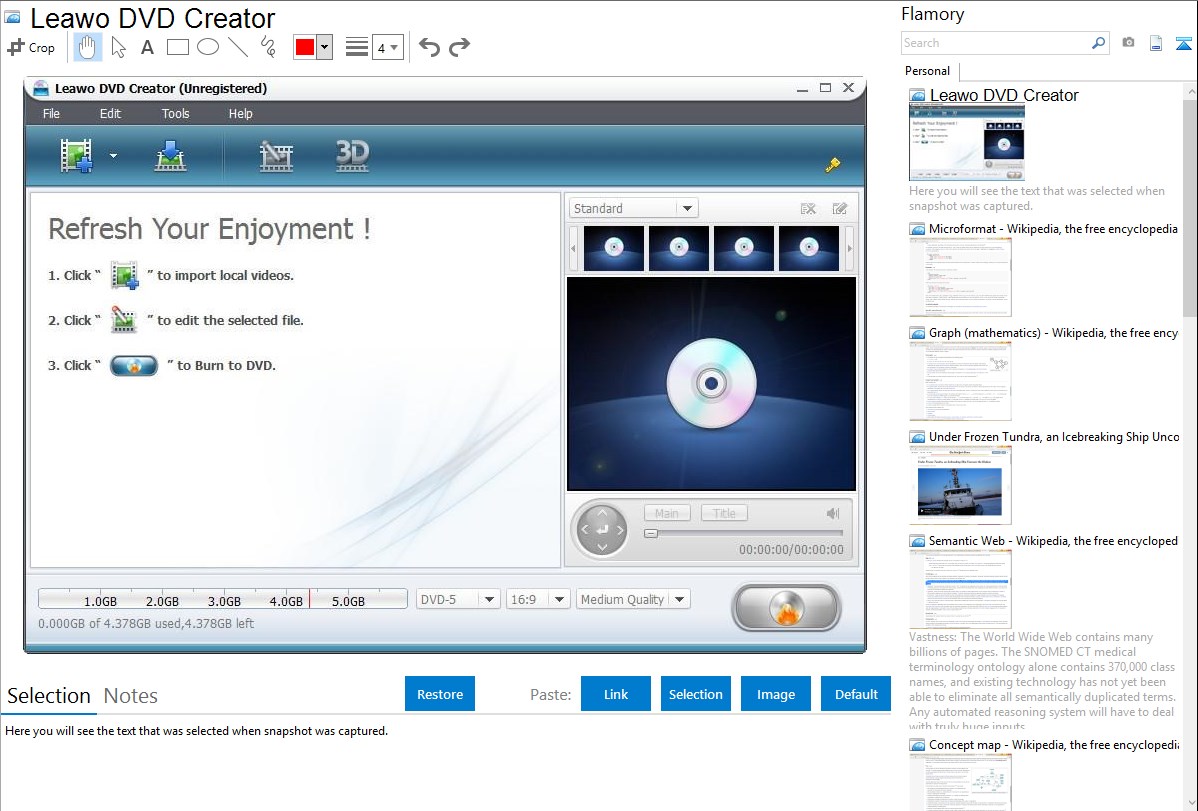Screen dimensions: 1198x811
Task: Click the redo arrow icon
Action: coord(460,47)
